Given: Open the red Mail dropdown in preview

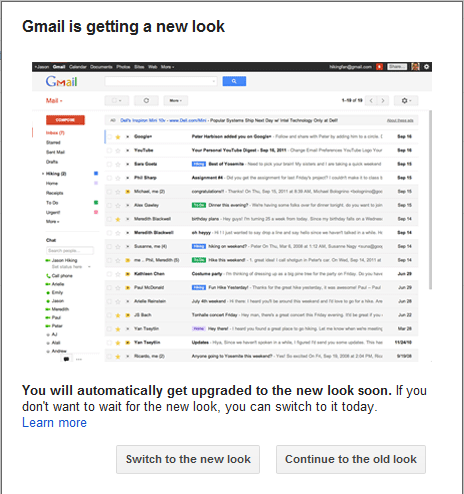Looking at the screenshot, I should point(54,100).
